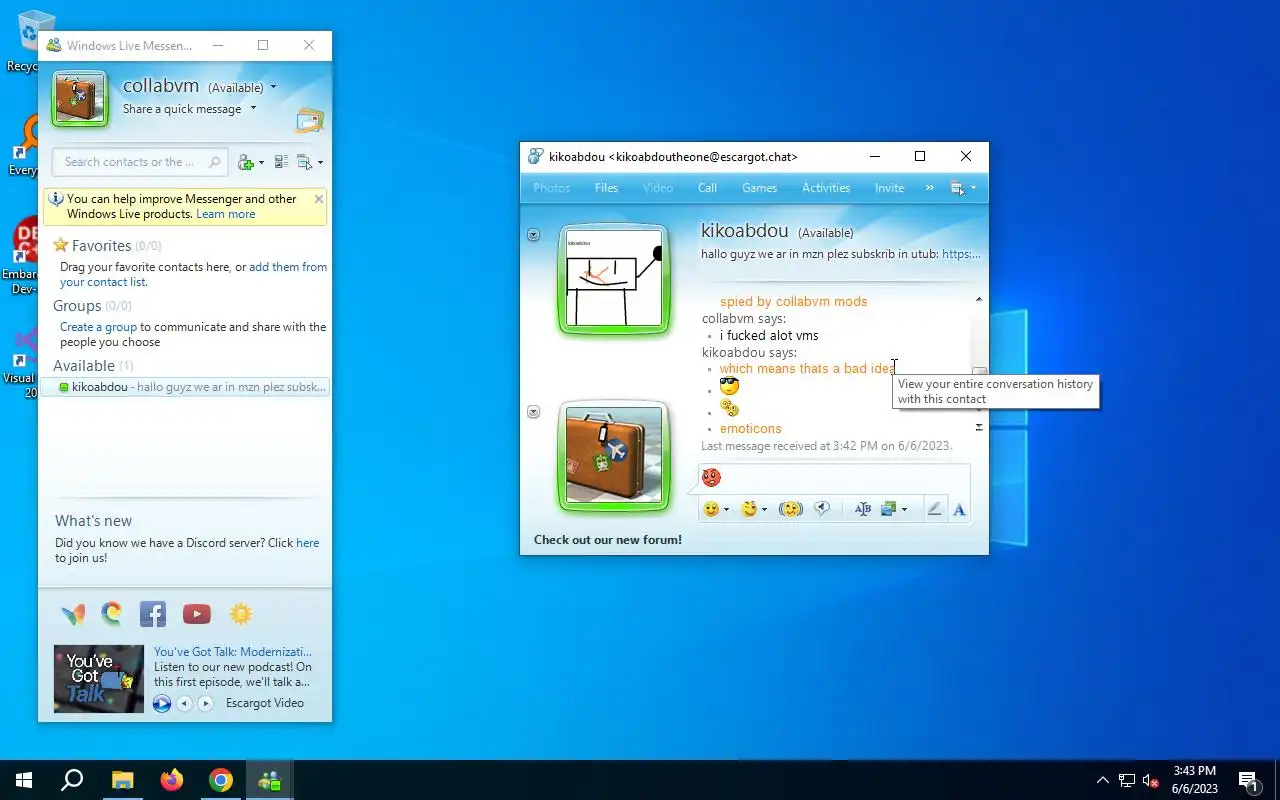Open the Windows Start button
The width and height of the screenshot is (1280, 800).
coord(24,780)
